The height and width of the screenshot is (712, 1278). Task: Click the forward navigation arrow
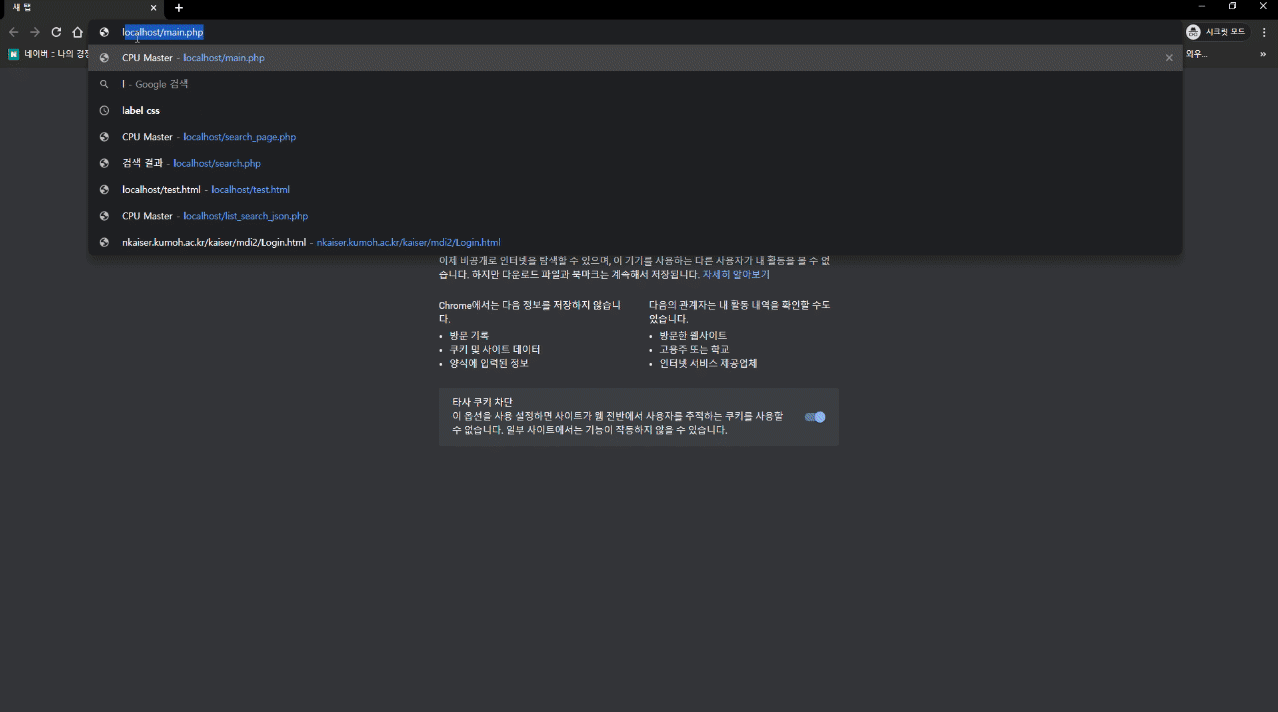click(35, 32)
